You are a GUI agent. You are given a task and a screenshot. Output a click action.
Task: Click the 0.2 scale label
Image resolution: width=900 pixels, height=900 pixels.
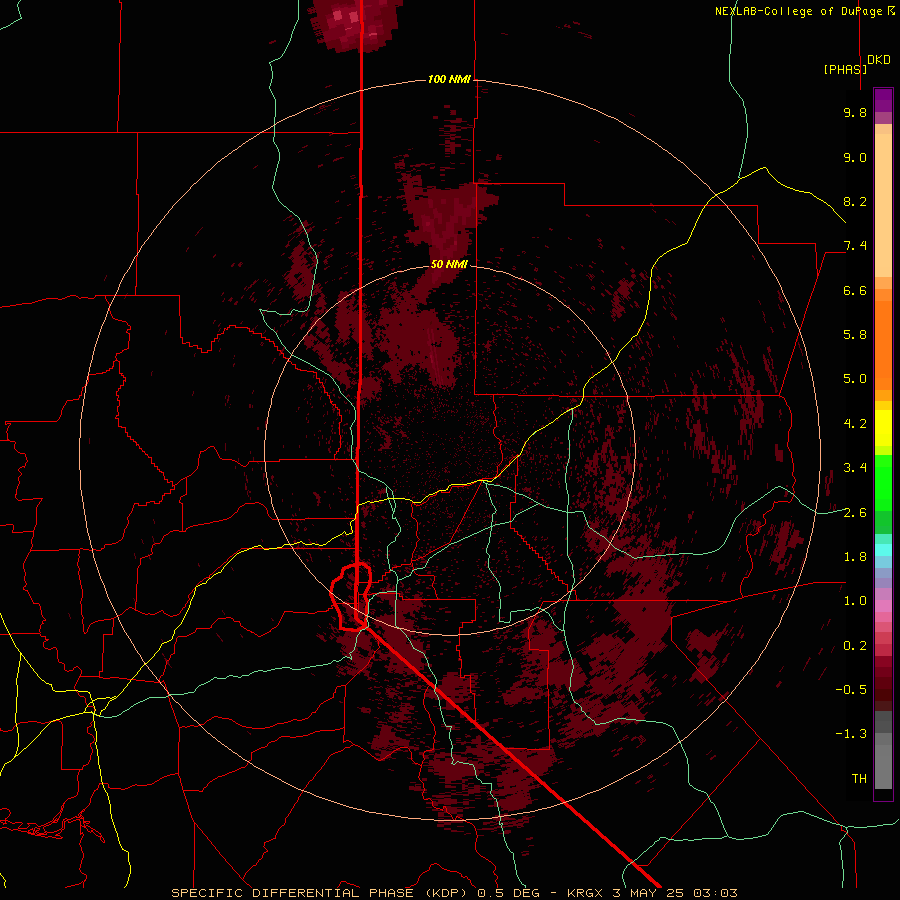coord(855,646)
